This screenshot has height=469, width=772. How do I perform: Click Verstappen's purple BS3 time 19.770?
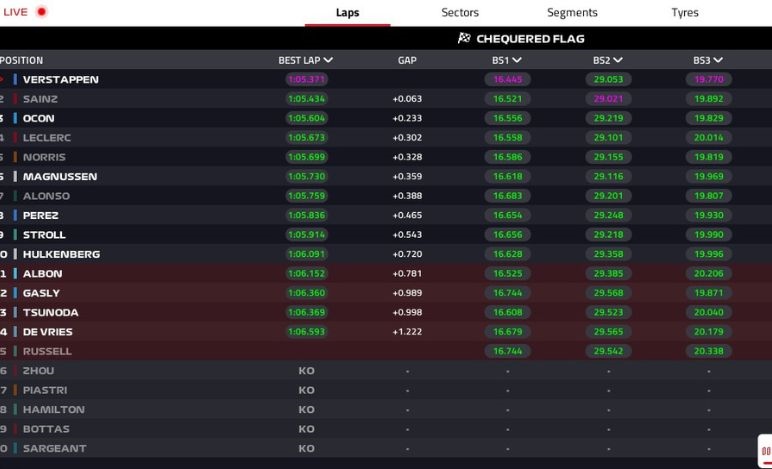click(x=708, y=79)
